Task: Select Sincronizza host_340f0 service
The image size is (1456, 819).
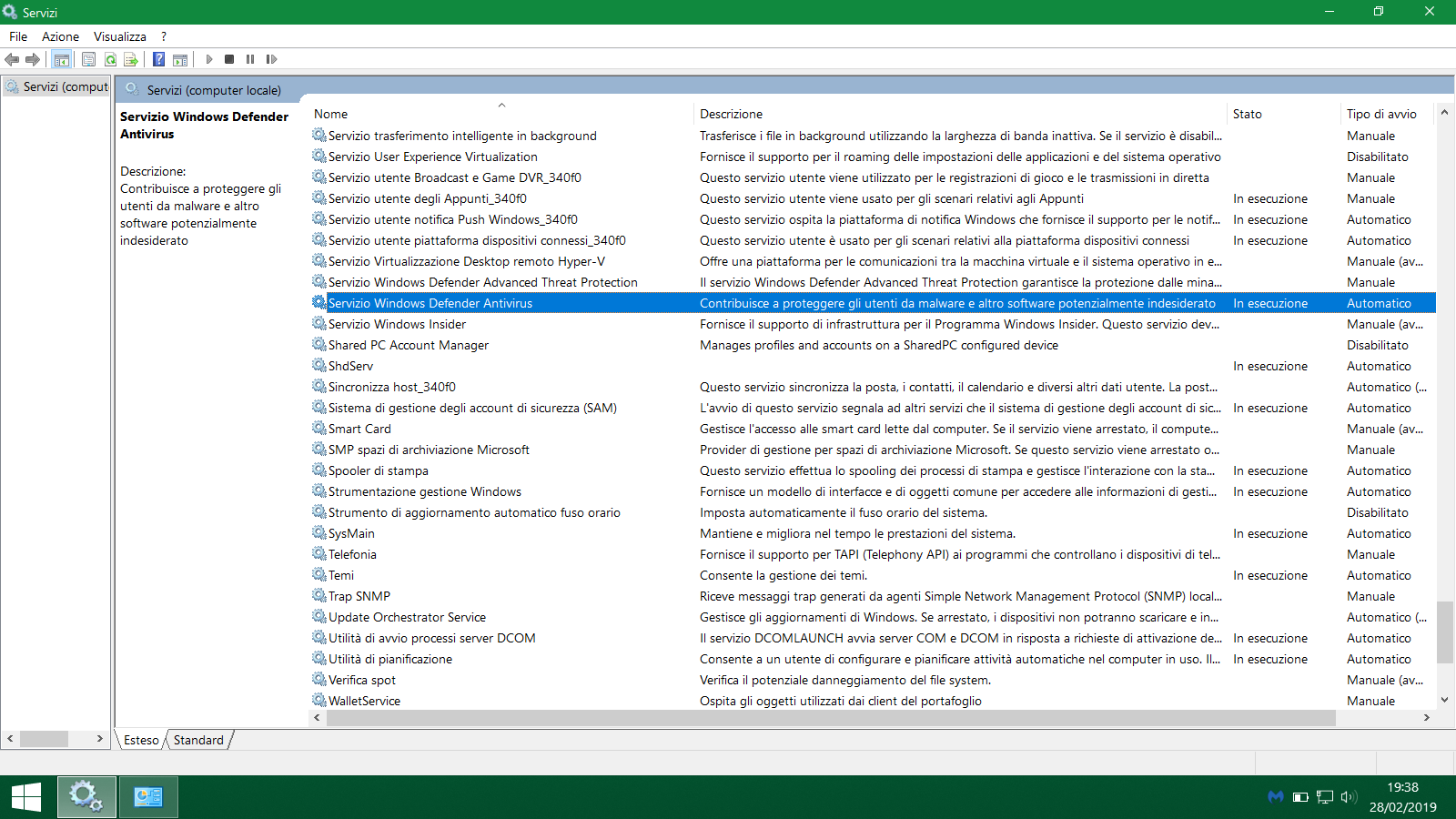Action: (873, 387)
